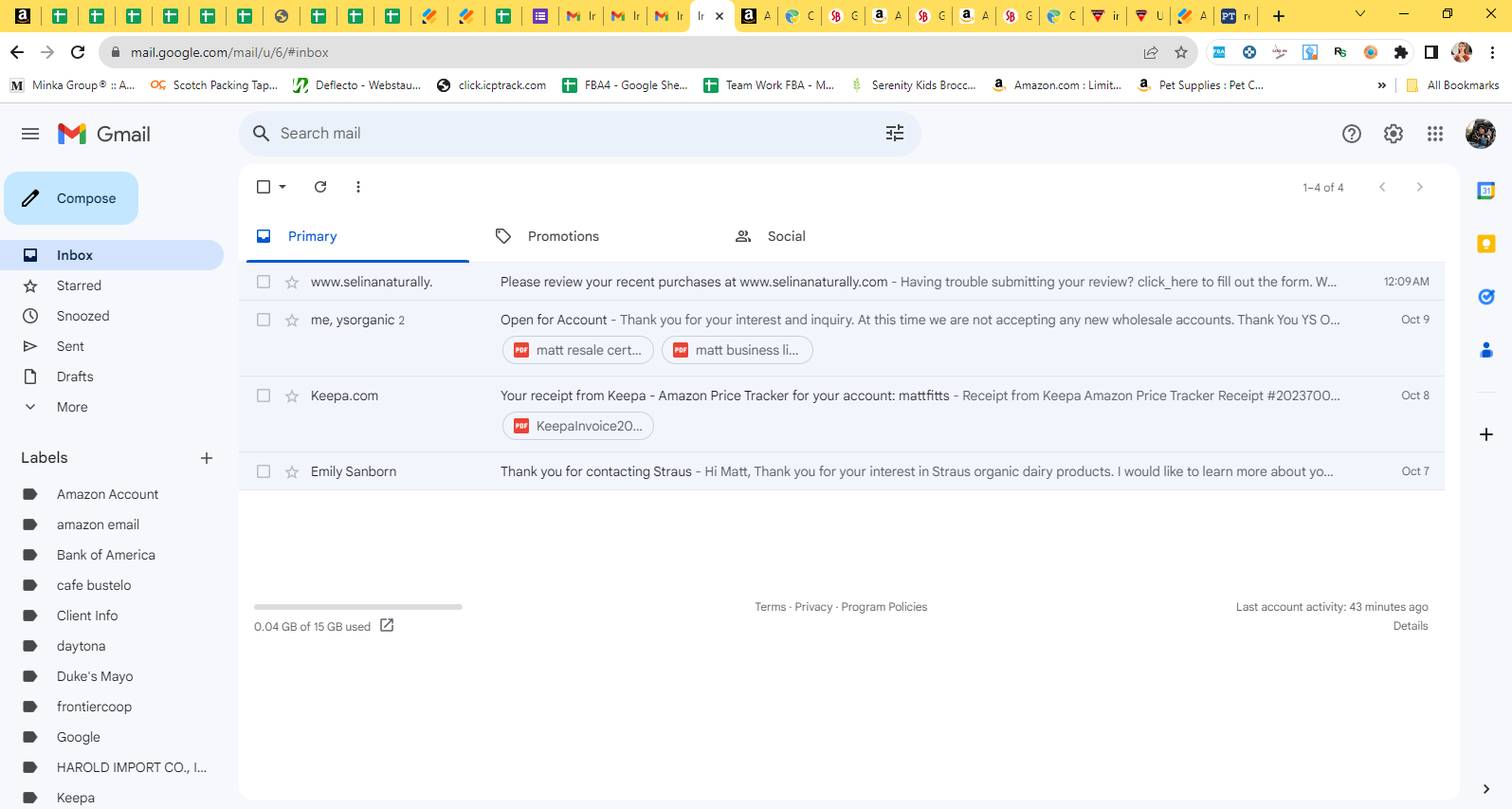This screenshot has width=1512, height=809.
Task: Open storage management link icon
Action: (387, 626)
